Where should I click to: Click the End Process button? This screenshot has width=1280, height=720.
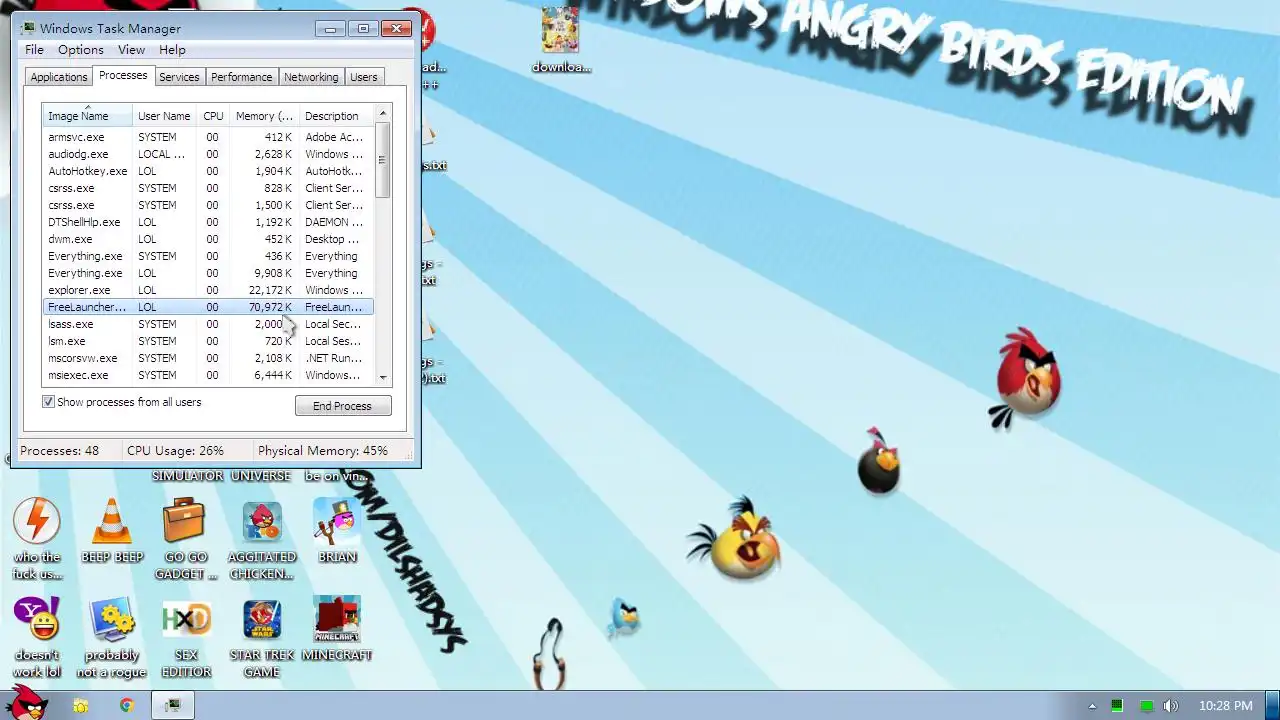343,406
